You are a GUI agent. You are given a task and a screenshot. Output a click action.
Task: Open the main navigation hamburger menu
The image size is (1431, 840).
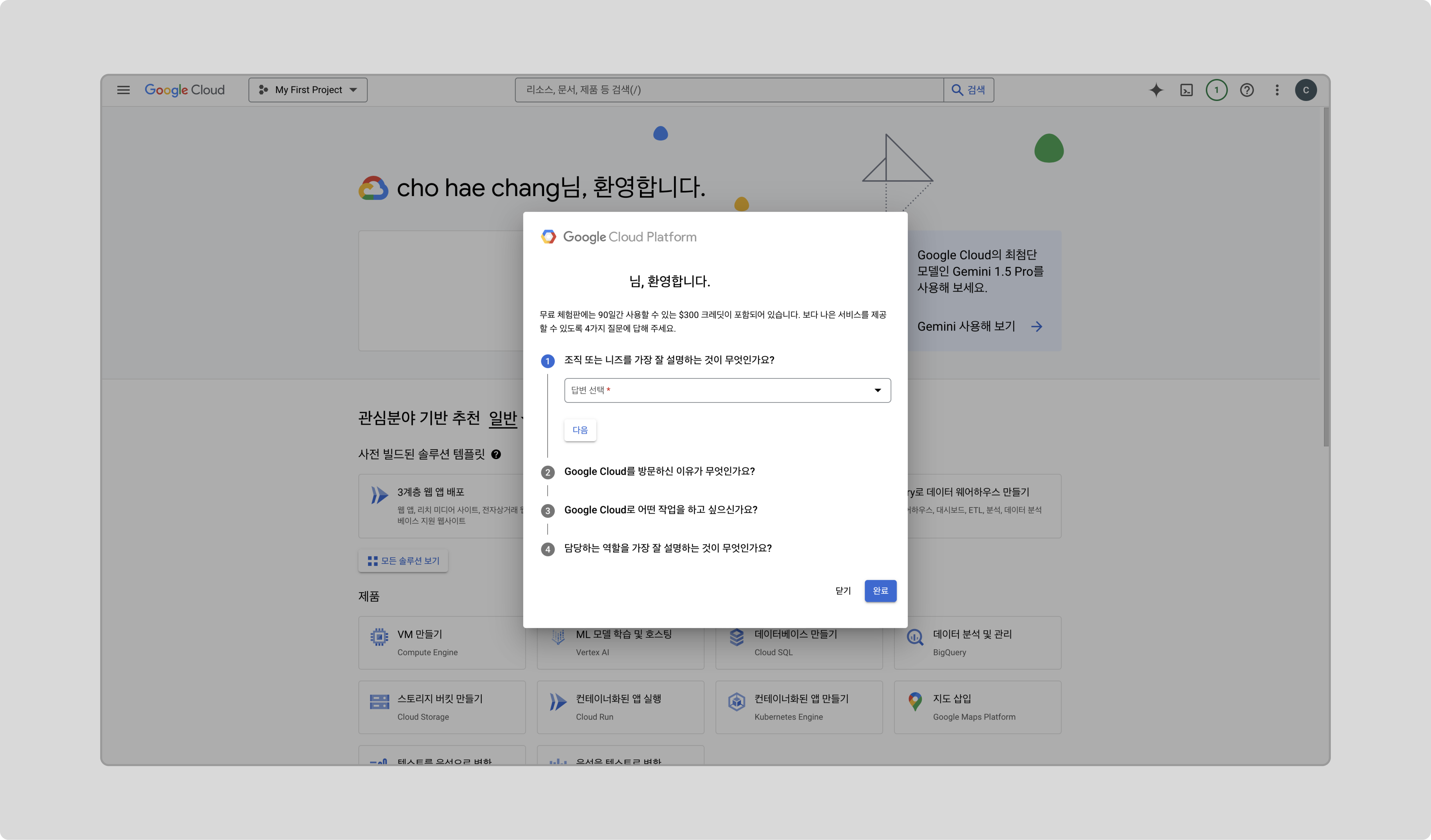pyautogui.click(x=123, y=90)
